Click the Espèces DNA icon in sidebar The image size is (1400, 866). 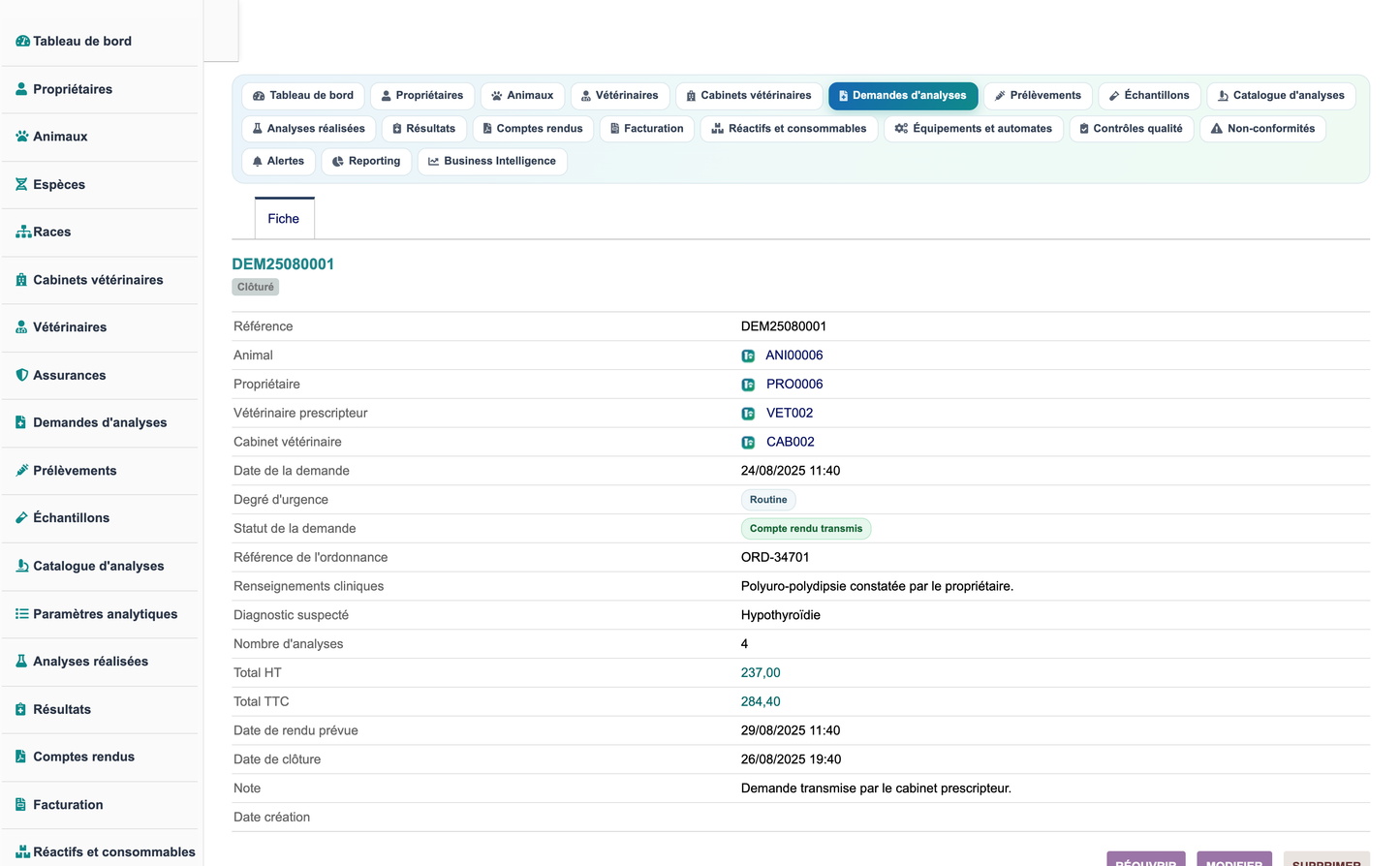(x=21, y=184)
